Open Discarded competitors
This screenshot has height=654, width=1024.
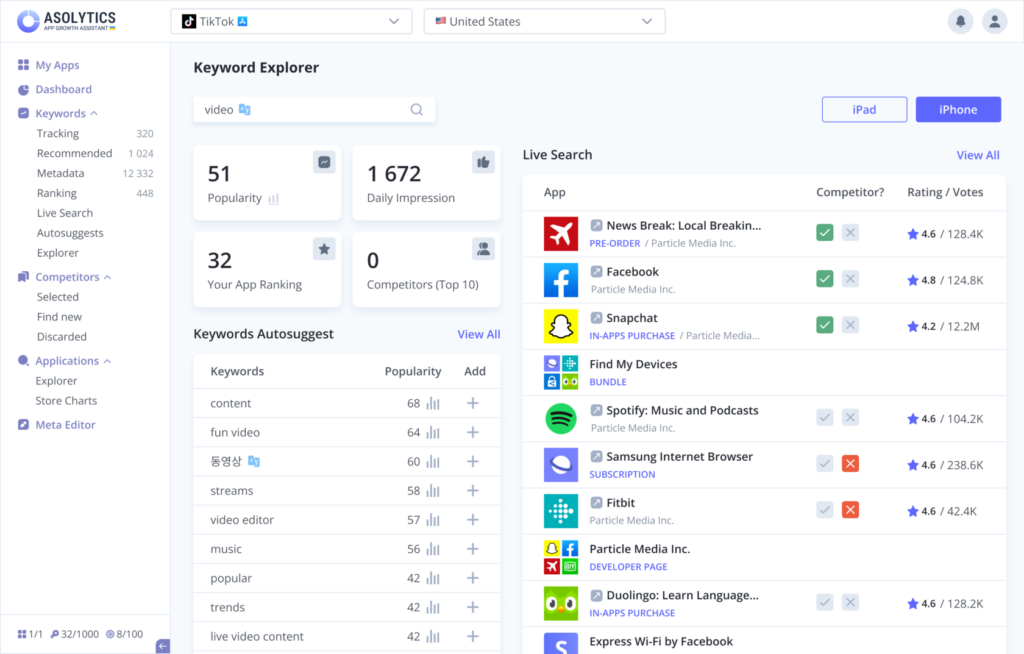point(61,337)
